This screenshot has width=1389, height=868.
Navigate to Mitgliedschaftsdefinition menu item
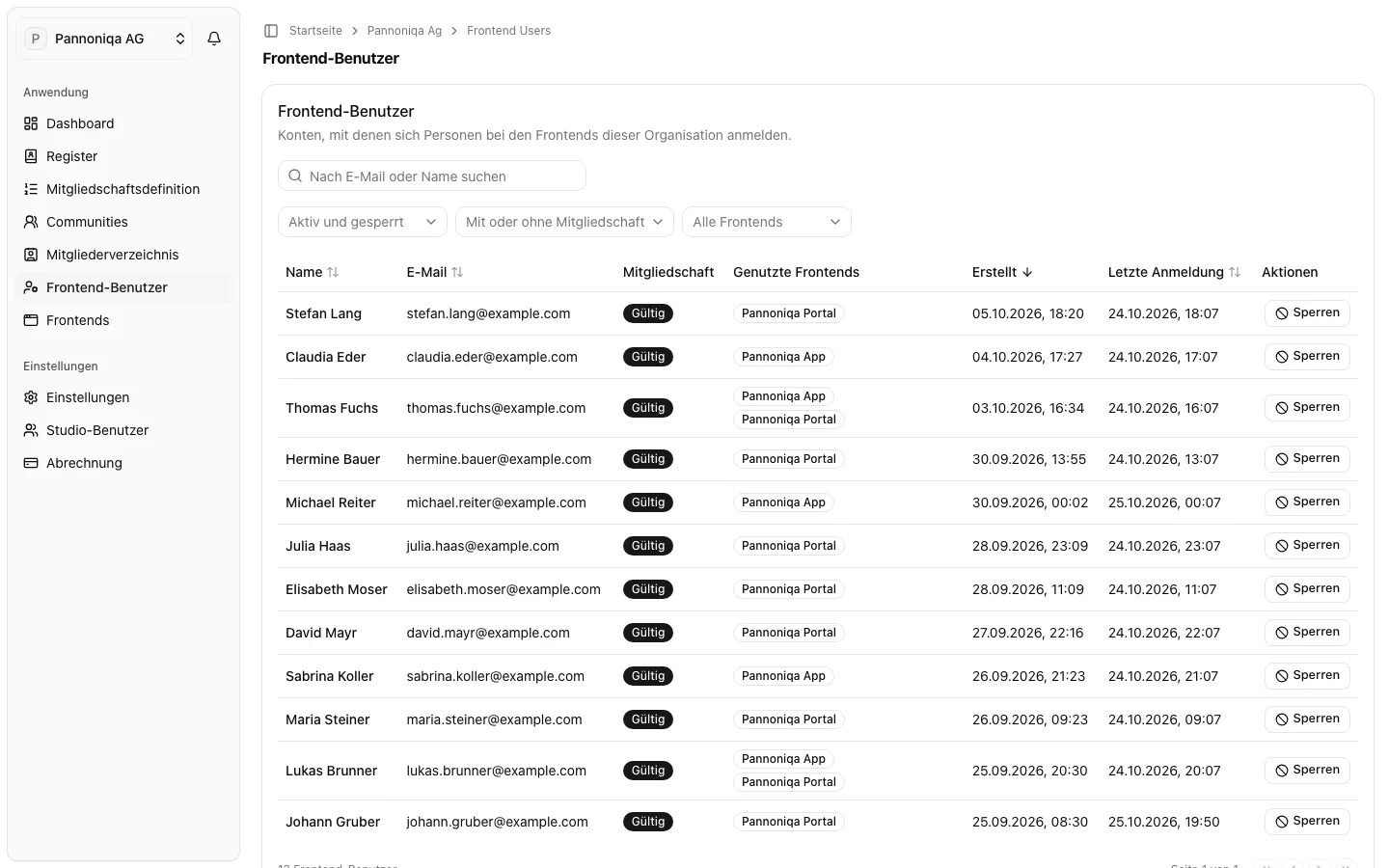pyautogui.click(x=123, y=189)
